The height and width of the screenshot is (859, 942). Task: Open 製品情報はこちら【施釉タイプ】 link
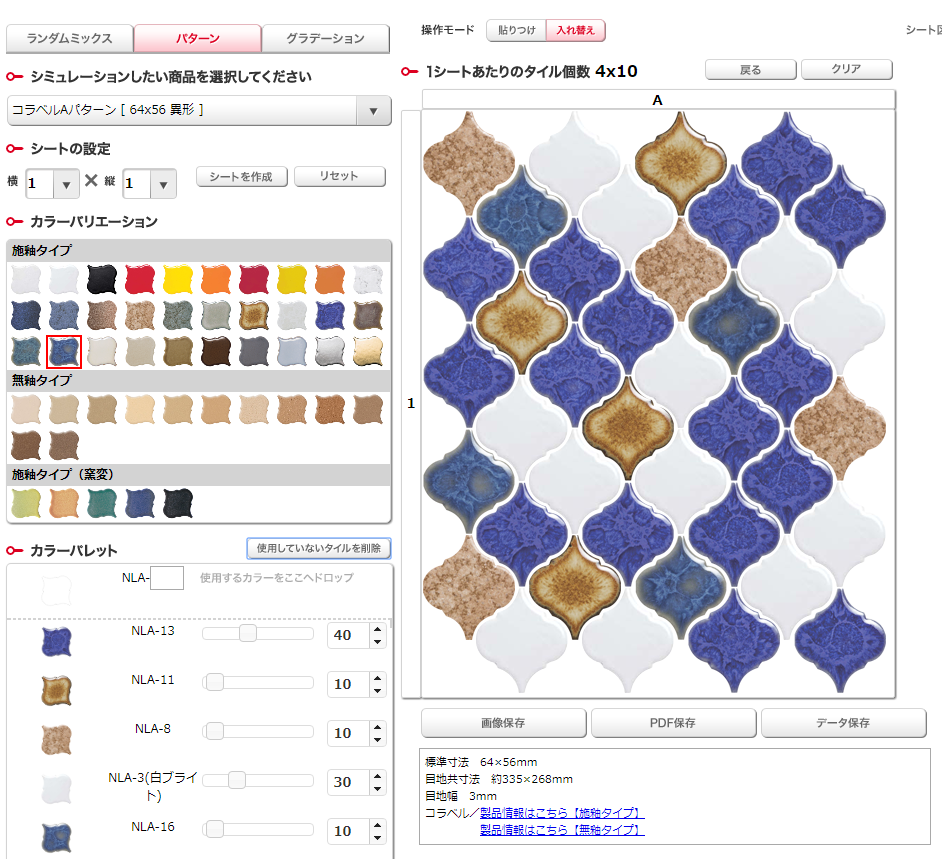[562, 813]
